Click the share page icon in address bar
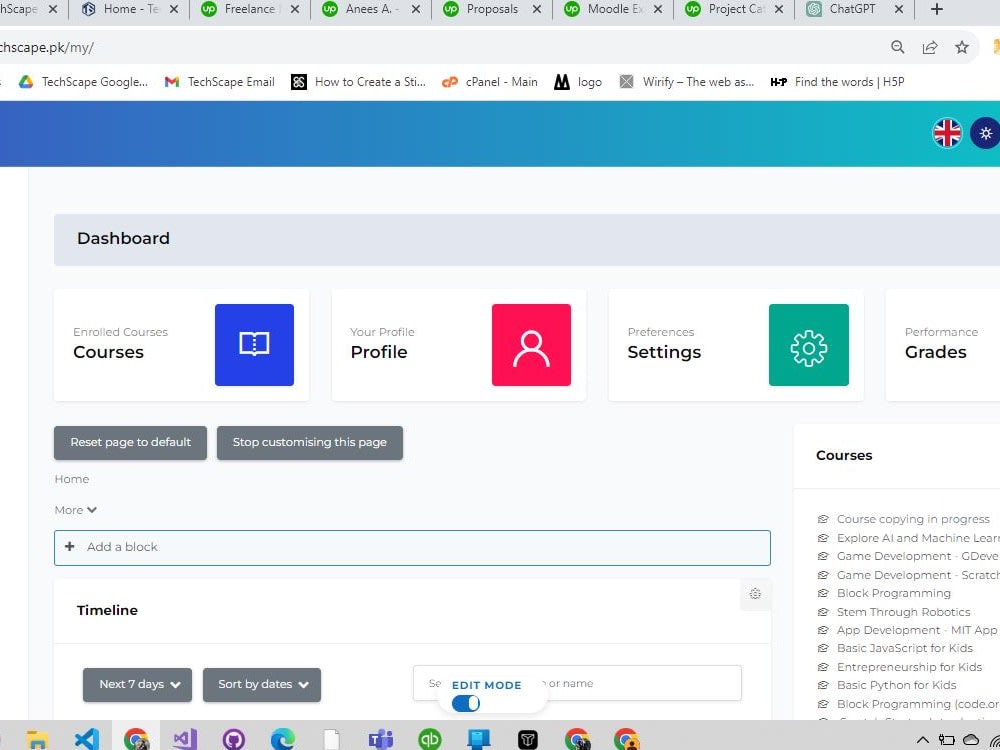 (x=930, y=47)
